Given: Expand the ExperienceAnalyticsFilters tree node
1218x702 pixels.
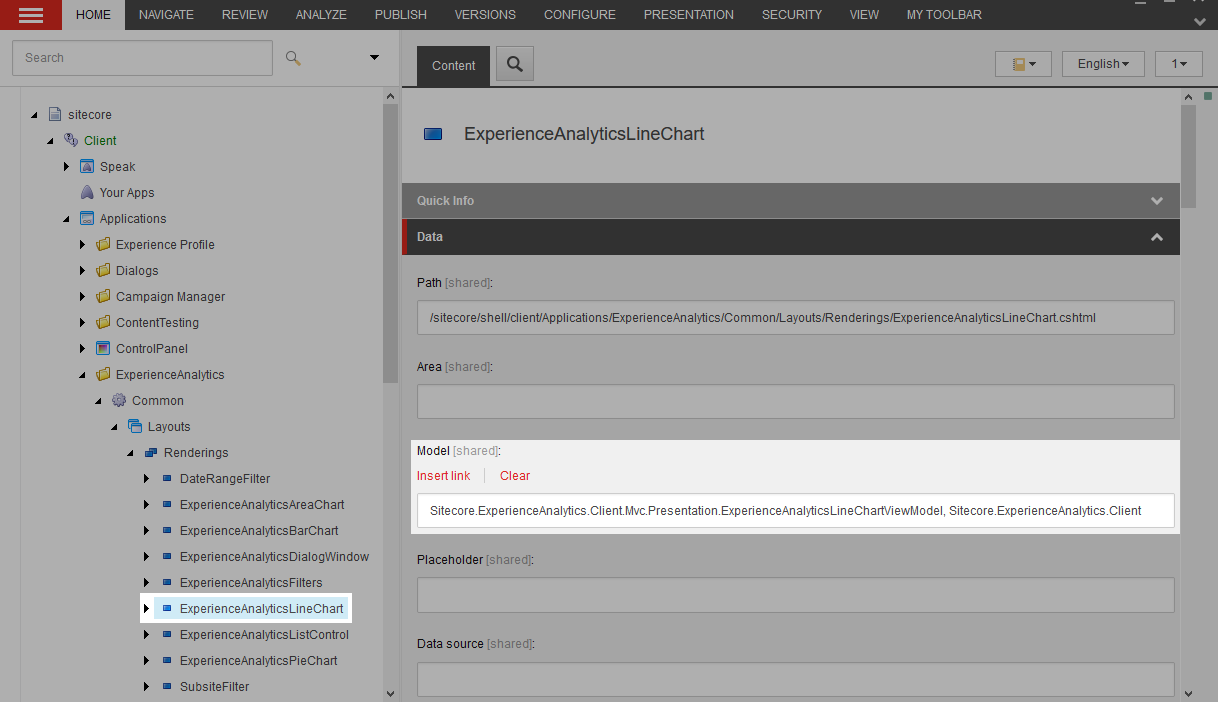Looking at the screenshot, I should point(146,582).
